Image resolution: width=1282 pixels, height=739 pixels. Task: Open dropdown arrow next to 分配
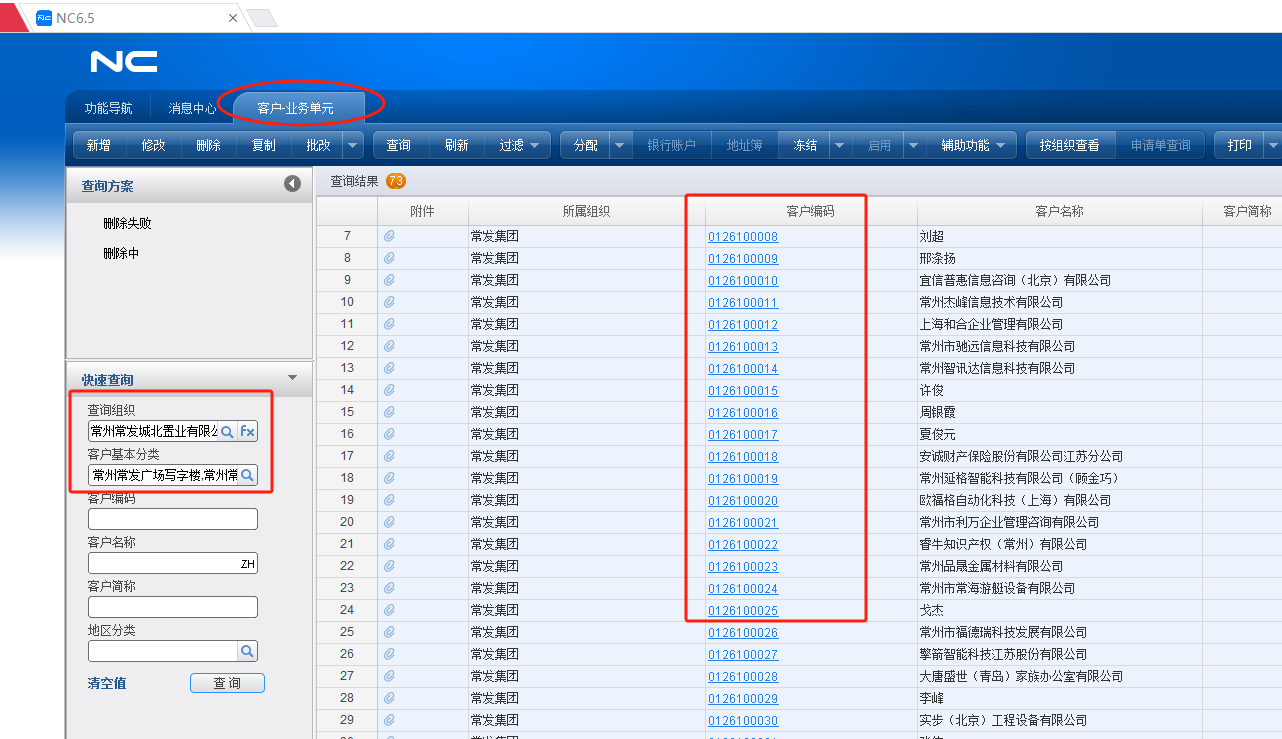620,145
